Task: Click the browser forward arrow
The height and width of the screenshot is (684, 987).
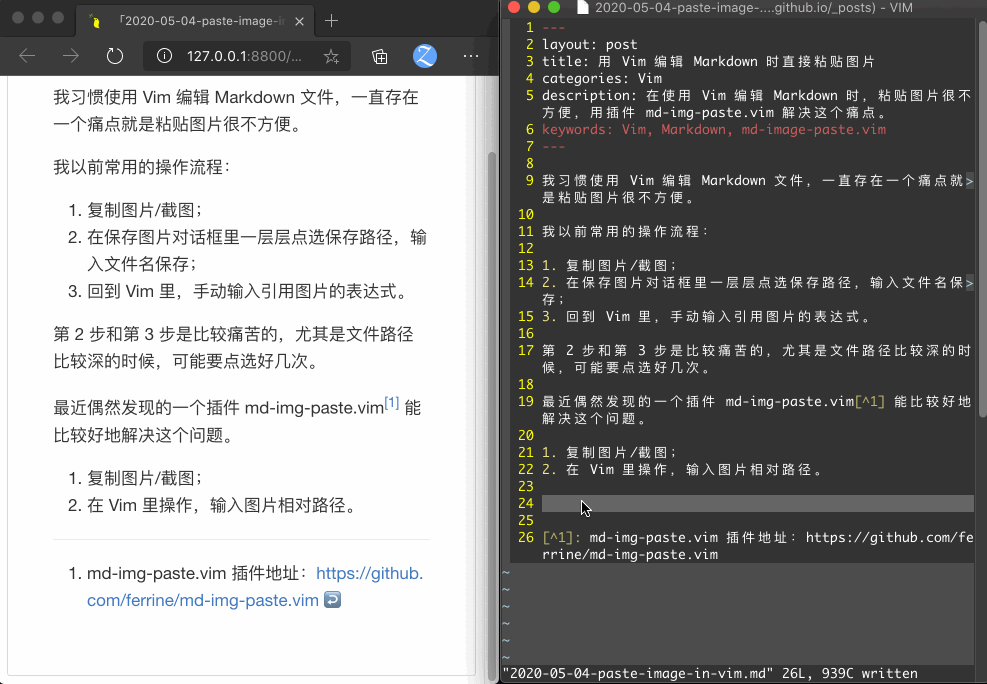Action: [70, 56]
